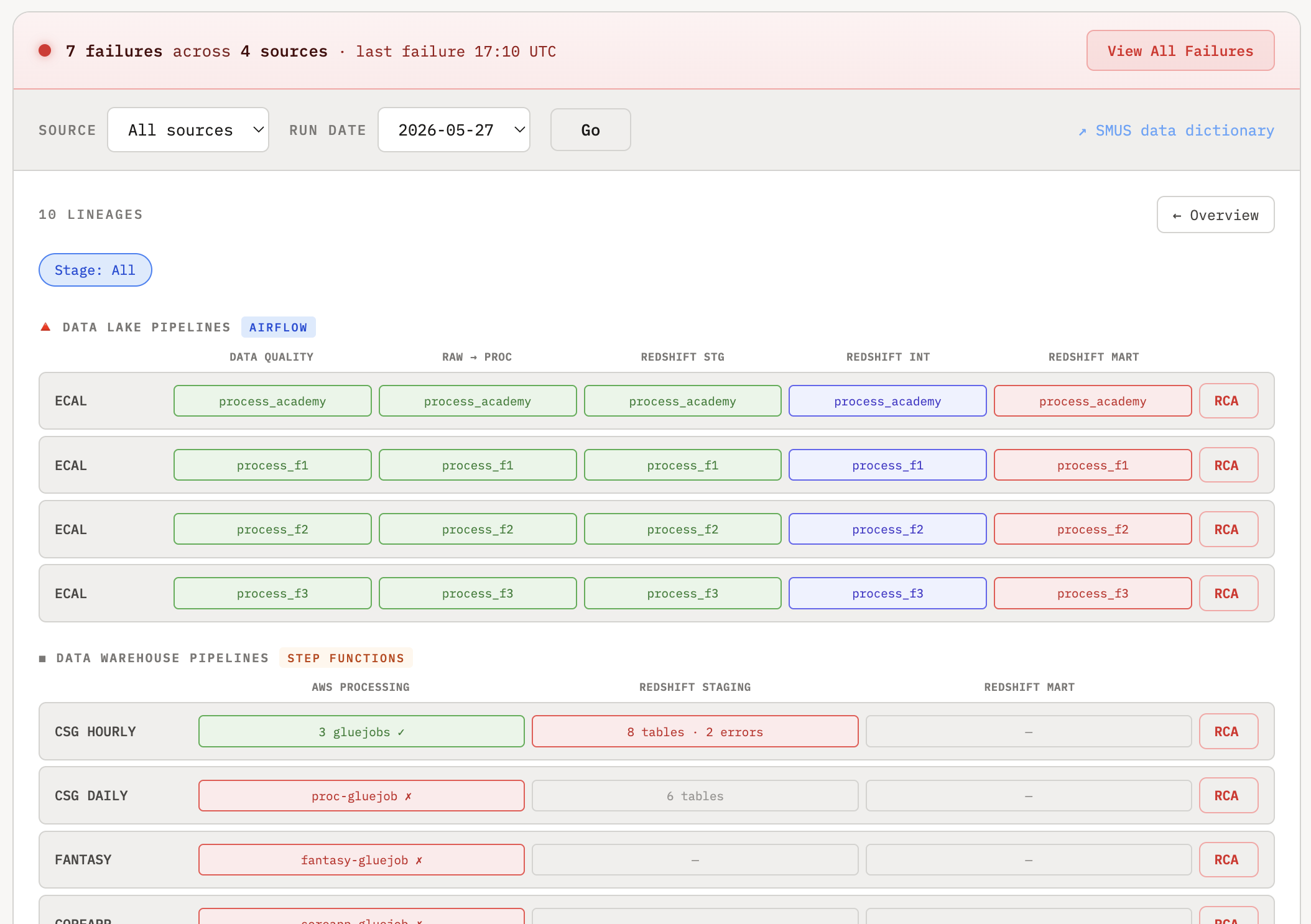Image resolution: width=1311 pixels, height=924 pixels.
Task: Click the REDSHIFT INT column header
Action: [x=887, y=357]
